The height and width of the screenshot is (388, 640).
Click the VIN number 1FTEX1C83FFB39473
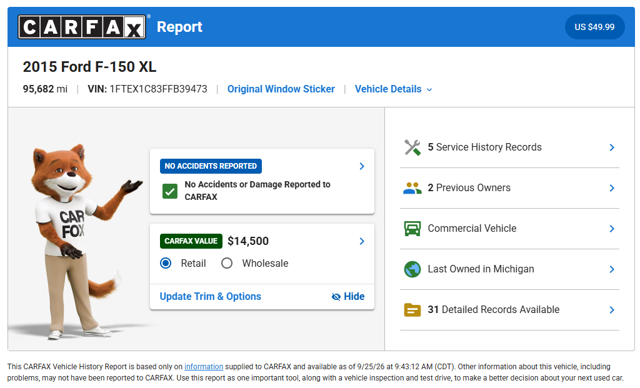click(x=158, y=89)
